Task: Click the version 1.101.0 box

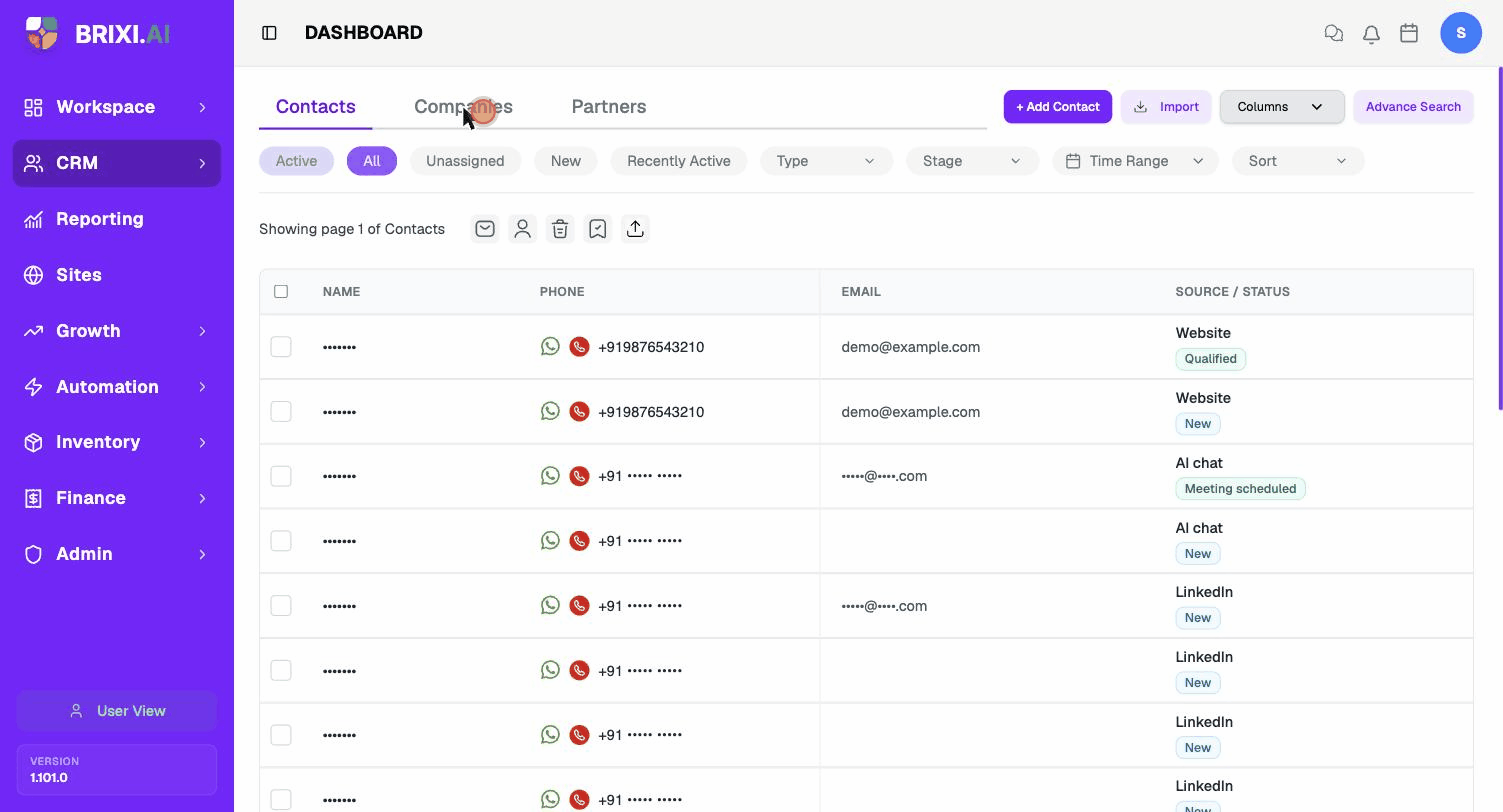Action: coord(117,770)
